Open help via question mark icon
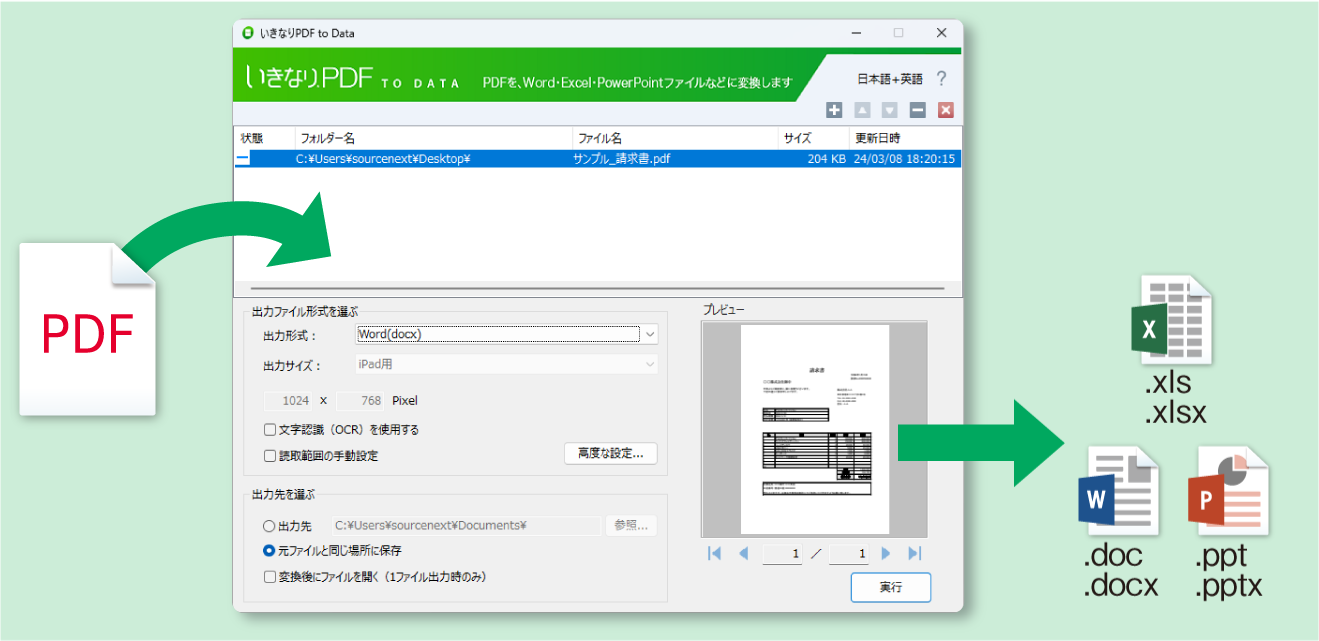The image size is (1319, 641). click(x=941, y=79)
